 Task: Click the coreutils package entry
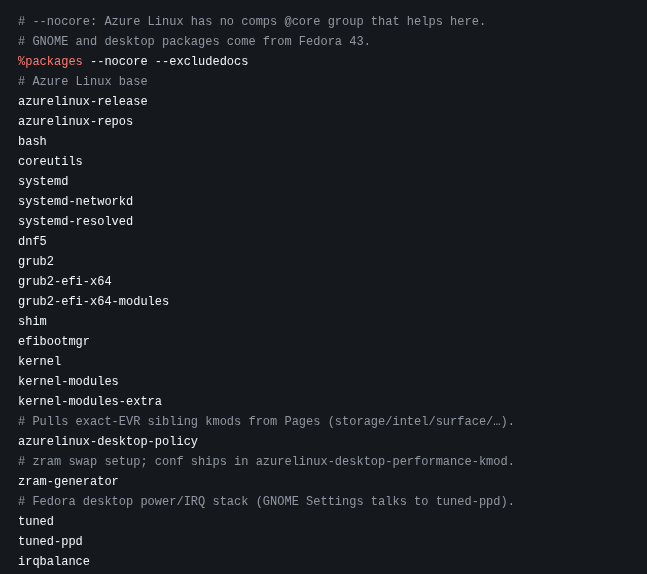tap(50, 161)
